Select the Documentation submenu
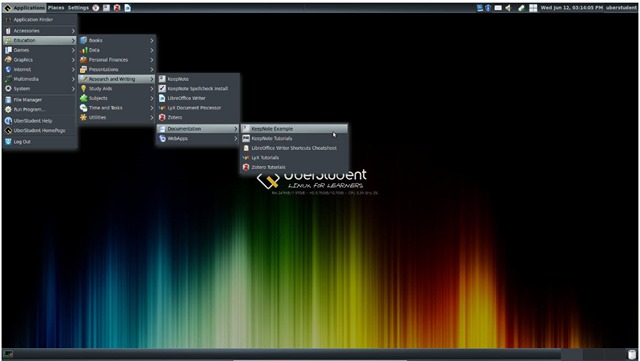This screenshot has width=640, height=361. (198, 129)
